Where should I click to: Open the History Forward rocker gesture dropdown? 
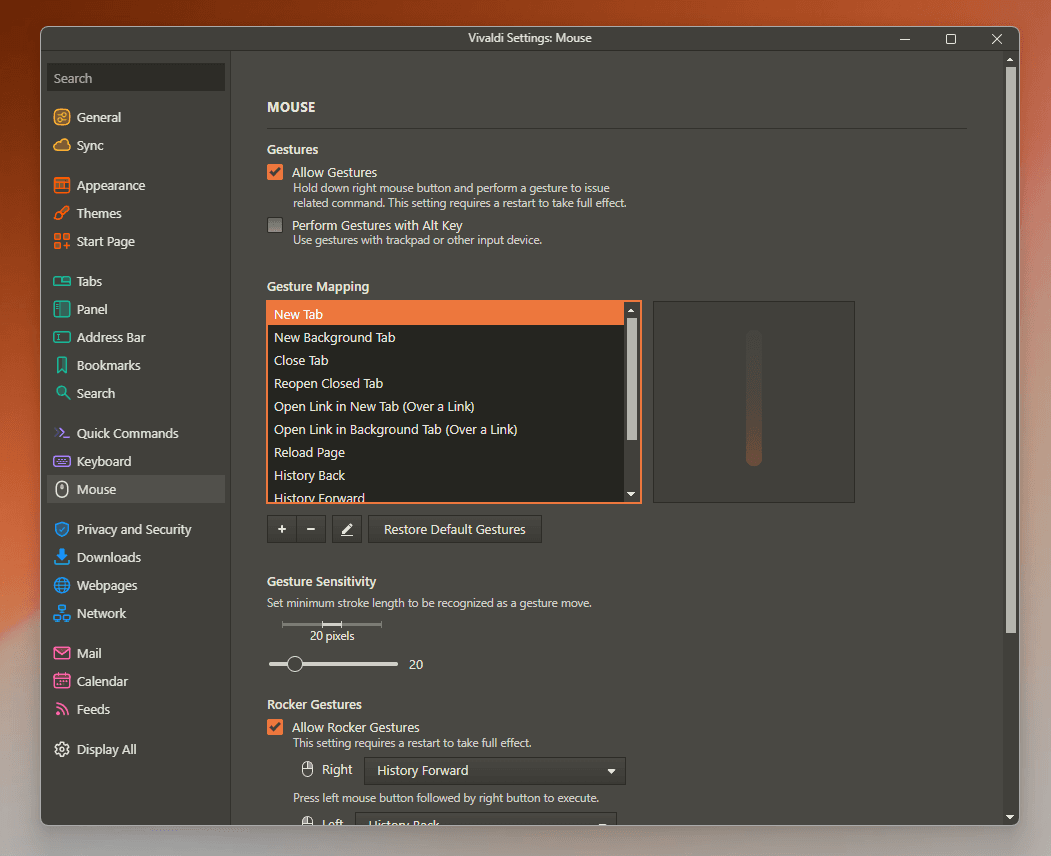[494, 770]
